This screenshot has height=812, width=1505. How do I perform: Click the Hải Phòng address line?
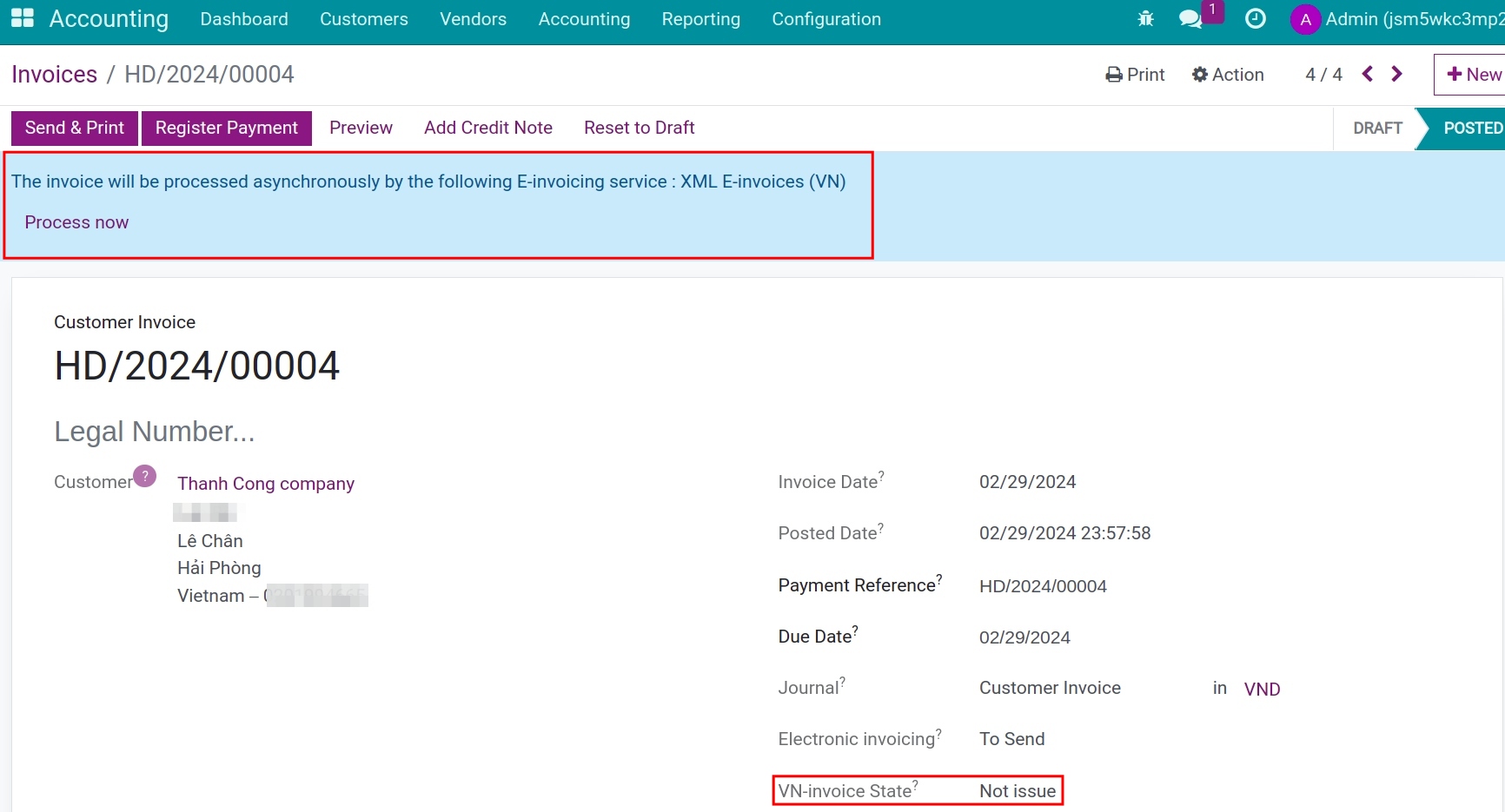tap(219, 568)
